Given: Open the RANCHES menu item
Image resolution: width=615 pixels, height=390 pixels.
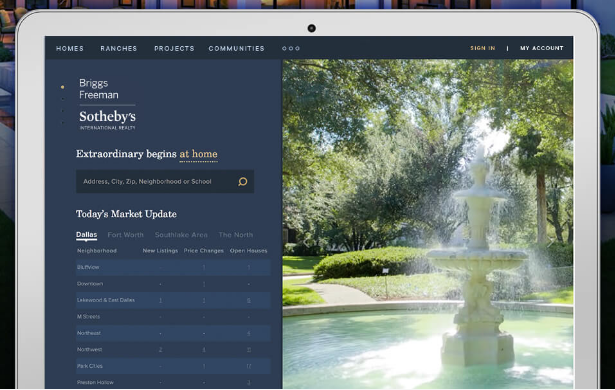Looking at the screenshot, I should 118,48.
